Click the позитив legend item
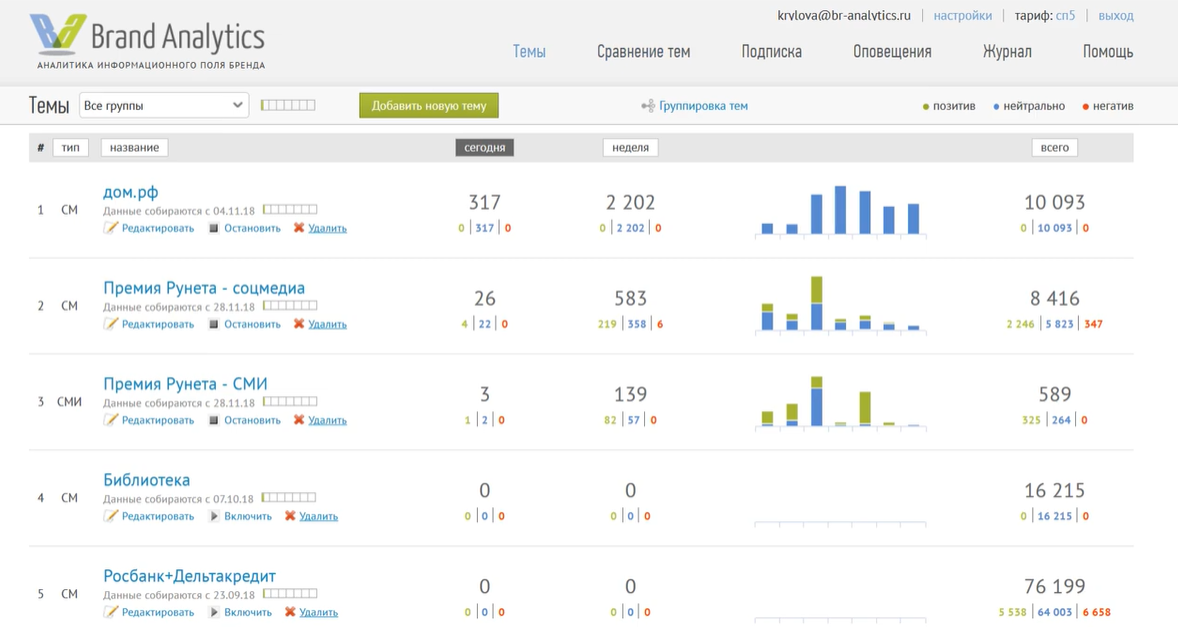The image size is (1178, 627). click(x=949, y=106)
